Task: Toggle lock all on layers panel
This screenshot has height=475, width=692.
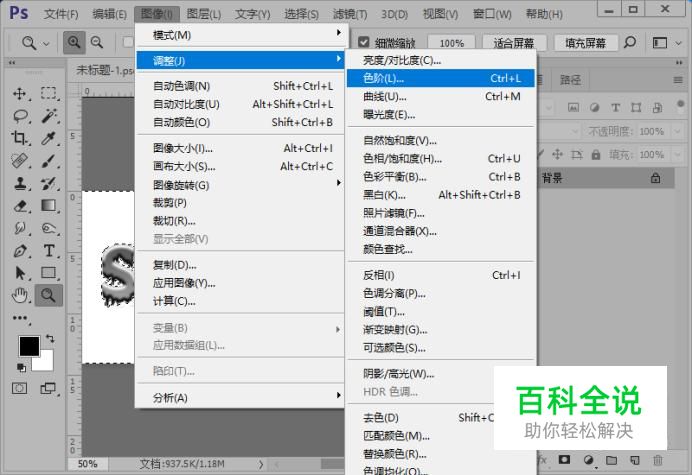Action: [x=596, y=155]
